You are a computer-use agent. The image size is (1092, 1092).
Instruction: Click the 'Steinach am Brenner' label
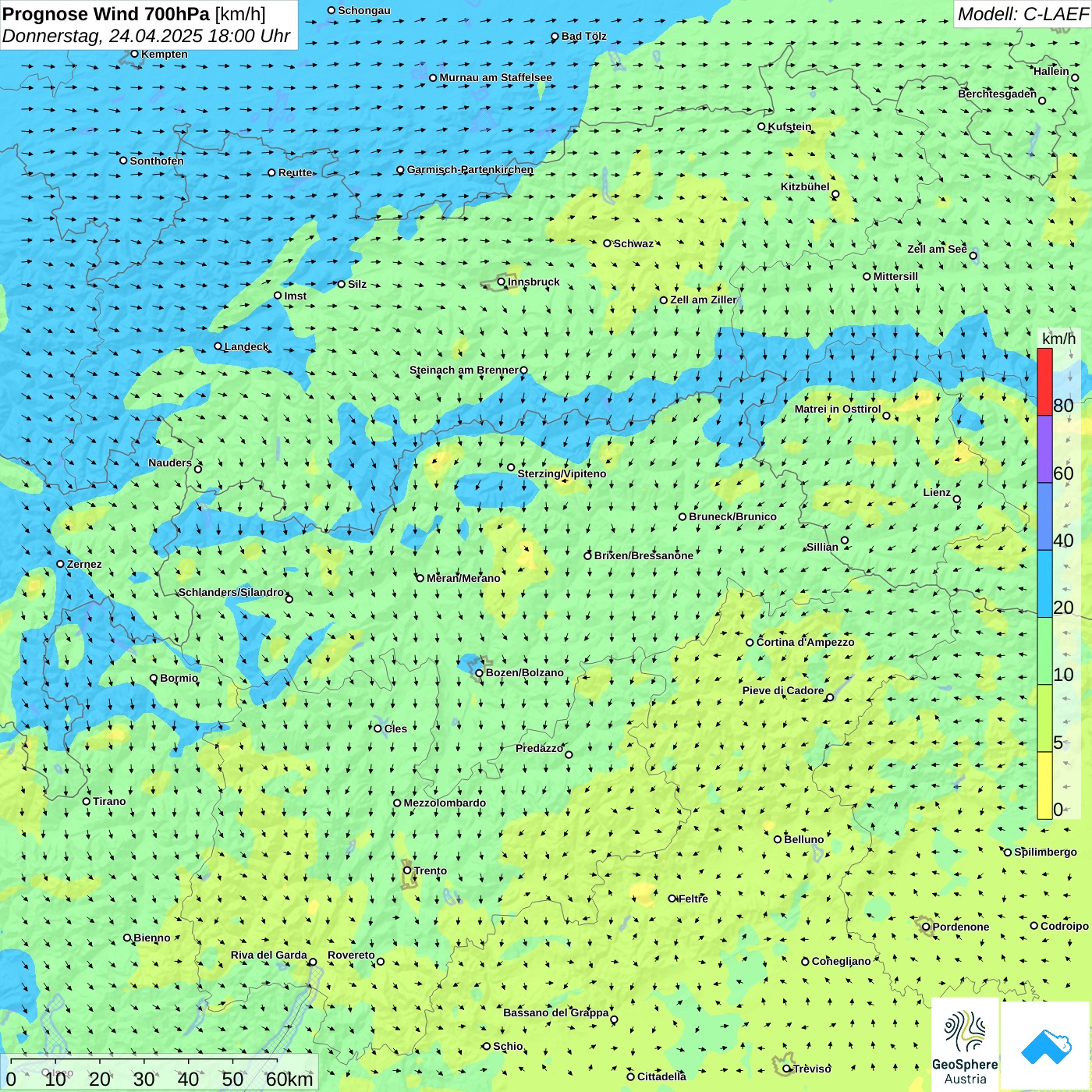click(x=464, y=370)
